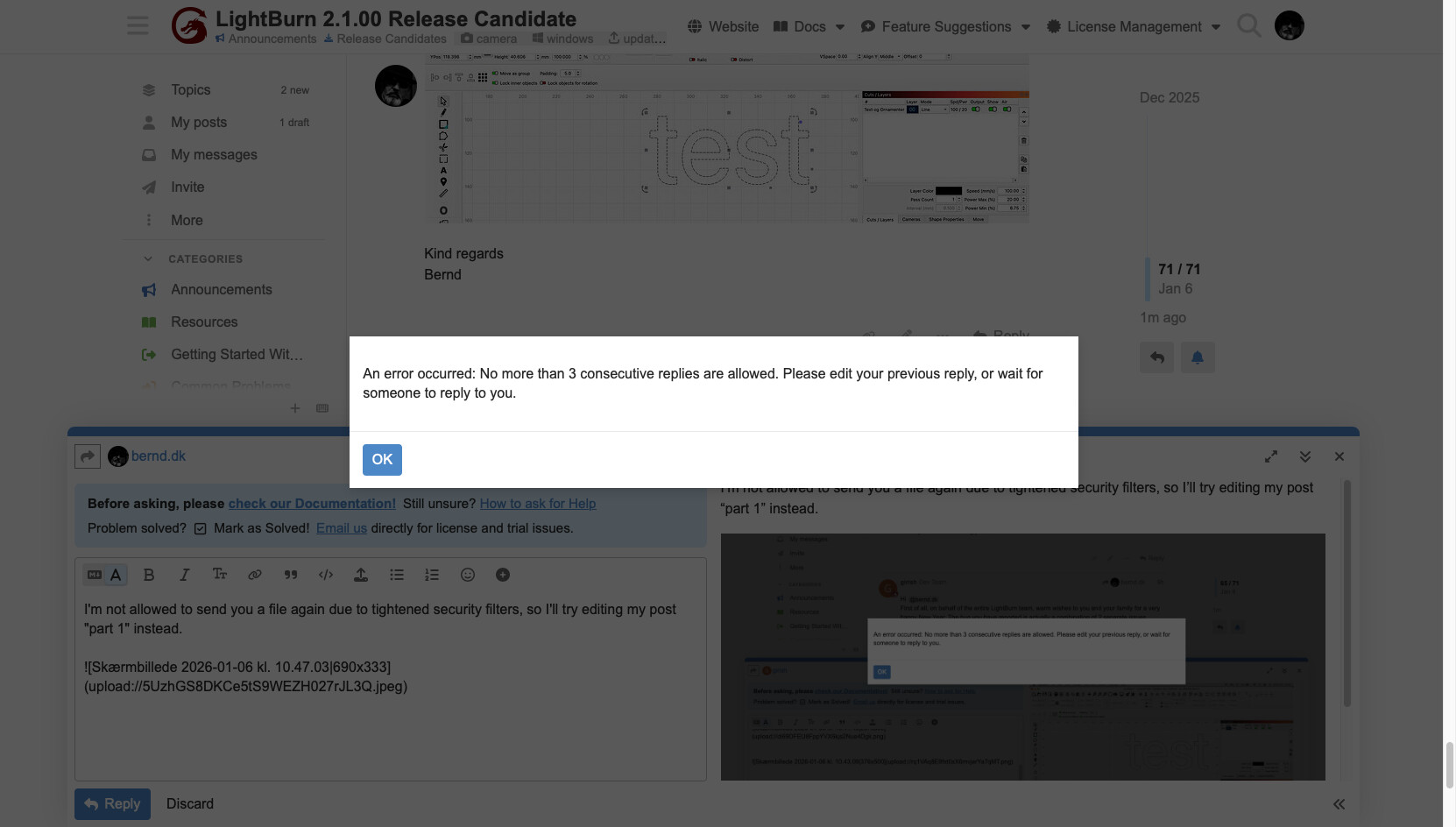The image size is (1456, 827).
Task: Click the LightBurn dragon logo
Action: 189,25
